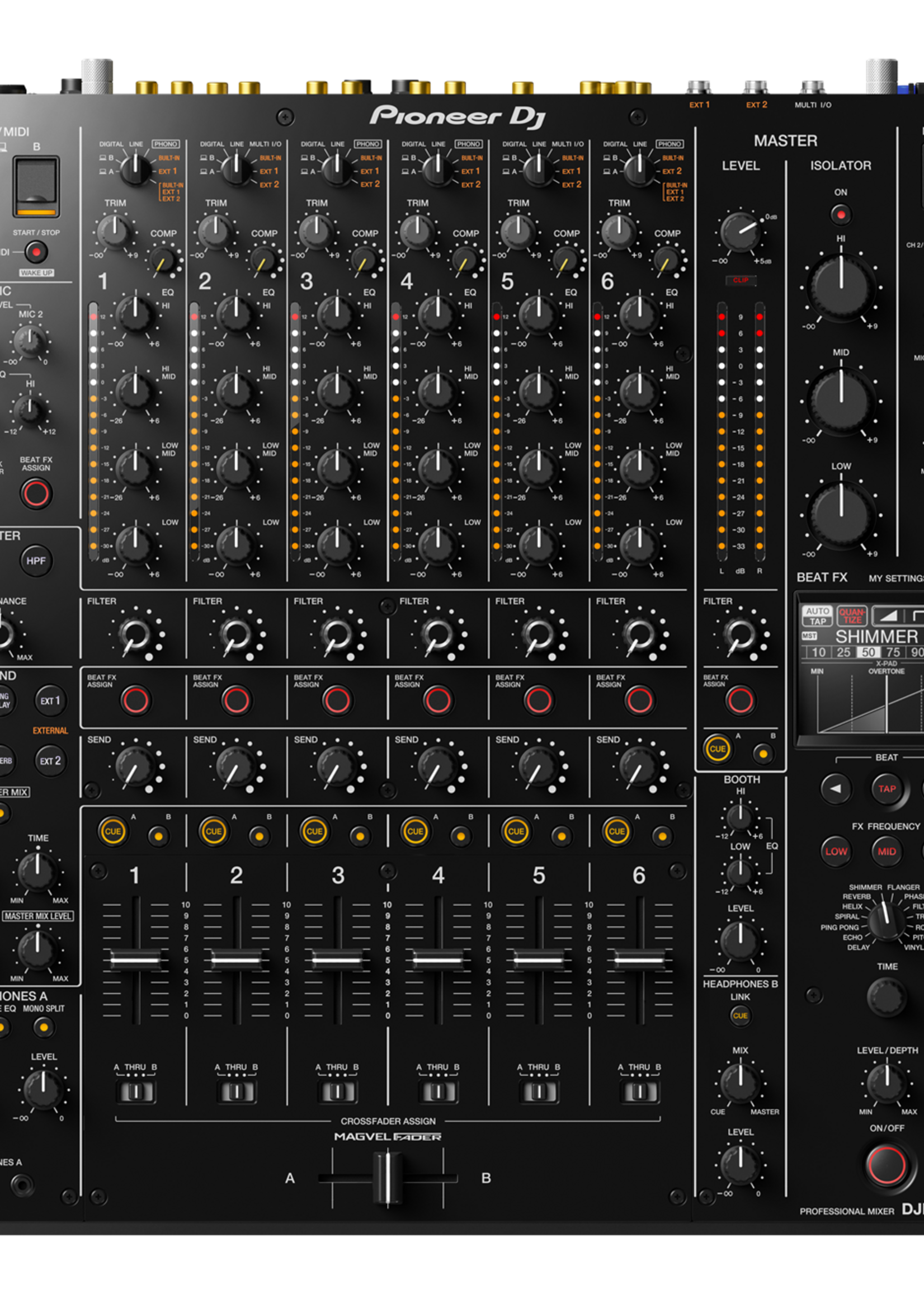The image size is (924, 1294).
Task: Click channel 1 FILTER knob
Action: [x=135, y=634]
